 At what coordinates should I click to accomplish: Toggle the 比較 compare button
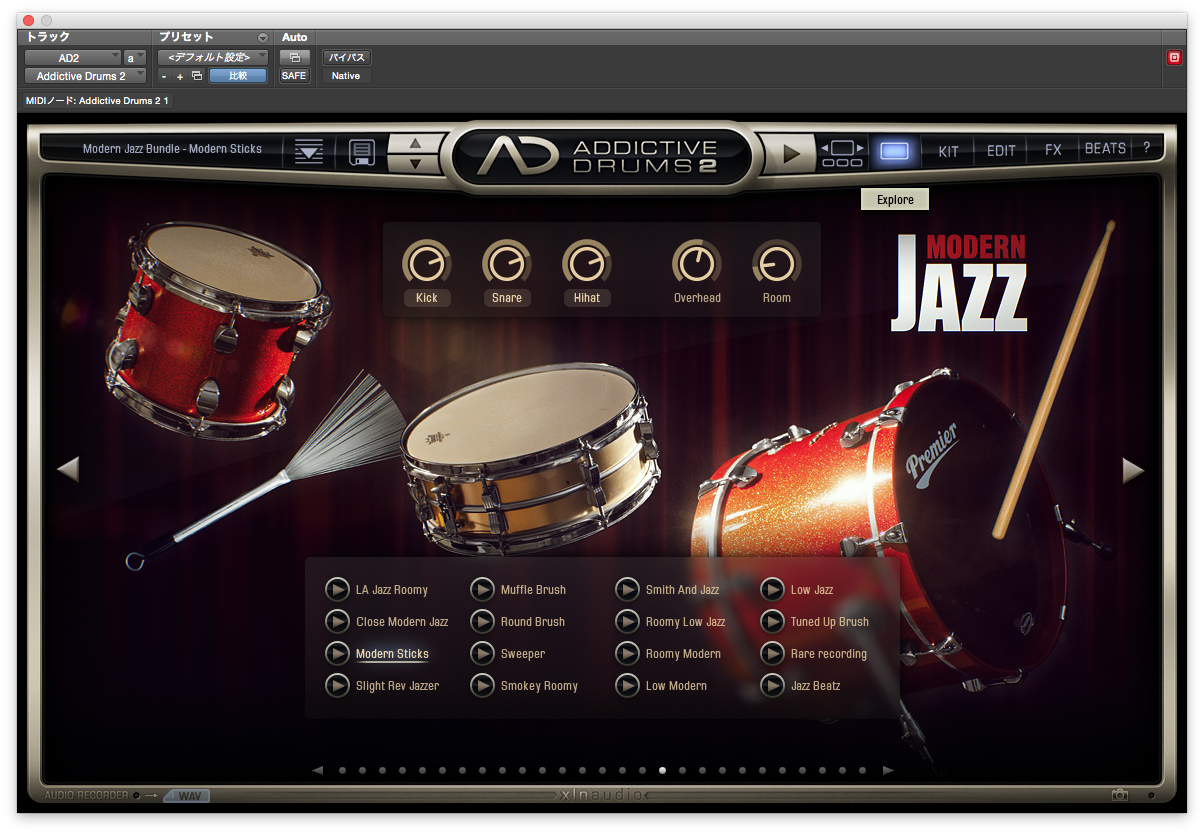238,76
